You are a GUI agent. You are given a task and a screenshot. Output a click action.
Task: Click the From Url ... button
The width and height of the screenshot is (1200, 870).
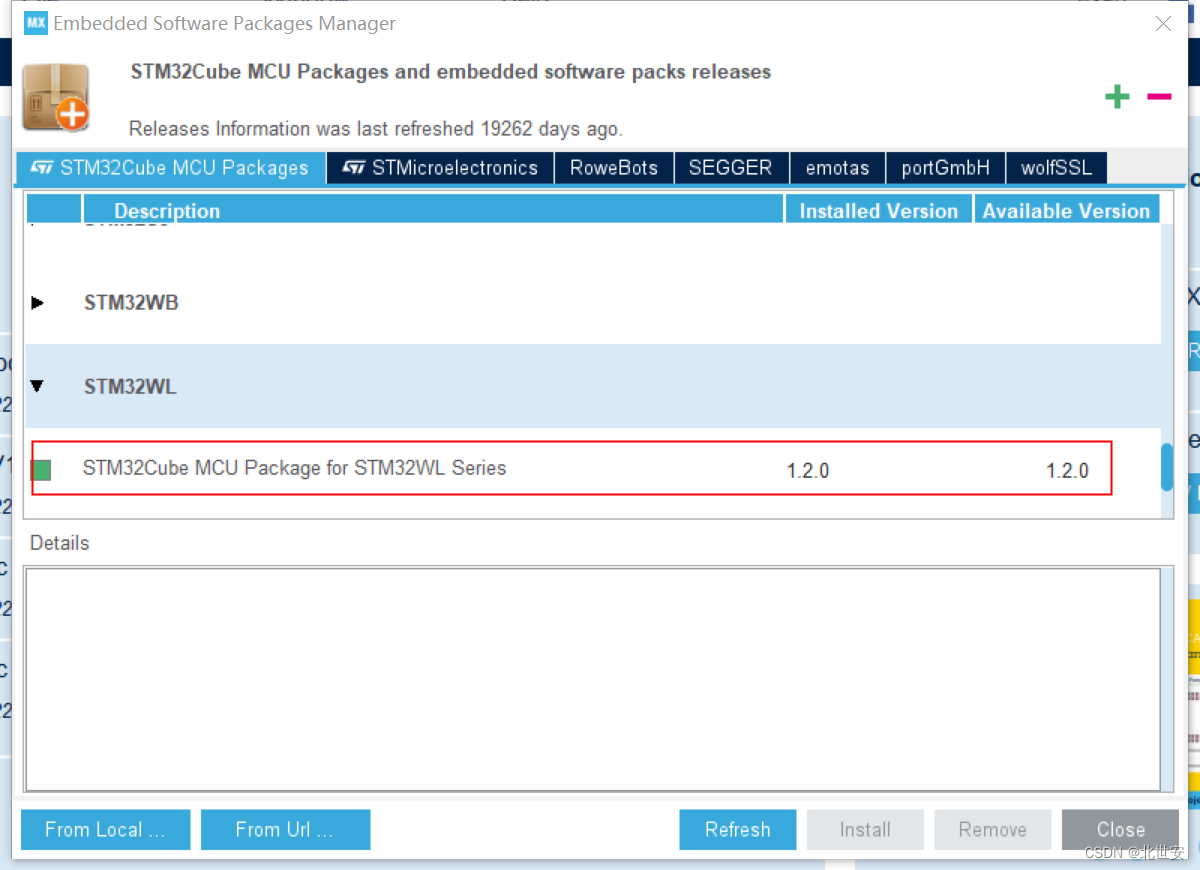[285, 830]
